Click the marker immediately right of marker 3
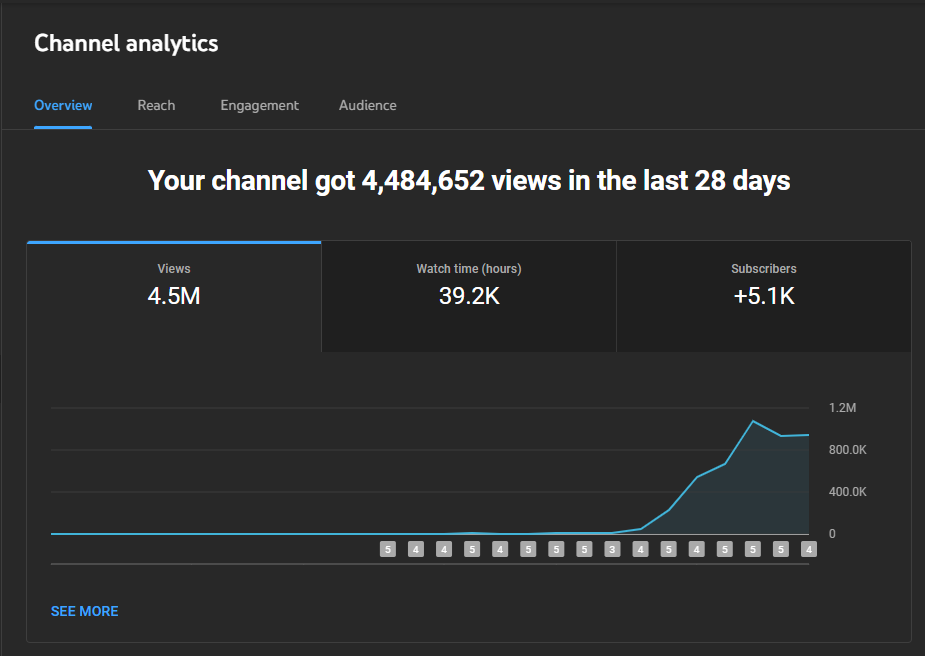The image size is (925, 656). coord(640,549)
